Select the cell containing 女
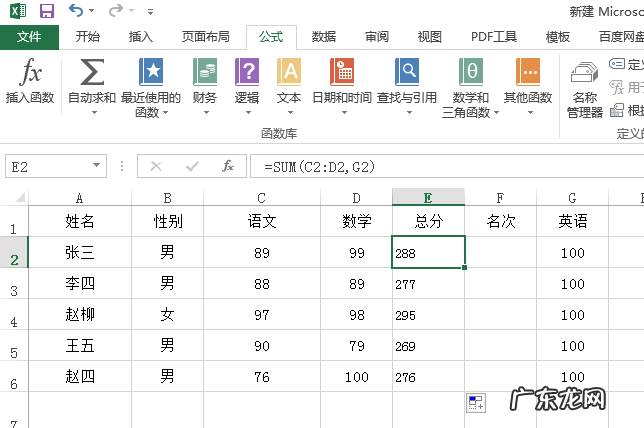Viewport: 644px width, 428px height. coord(167,314)
